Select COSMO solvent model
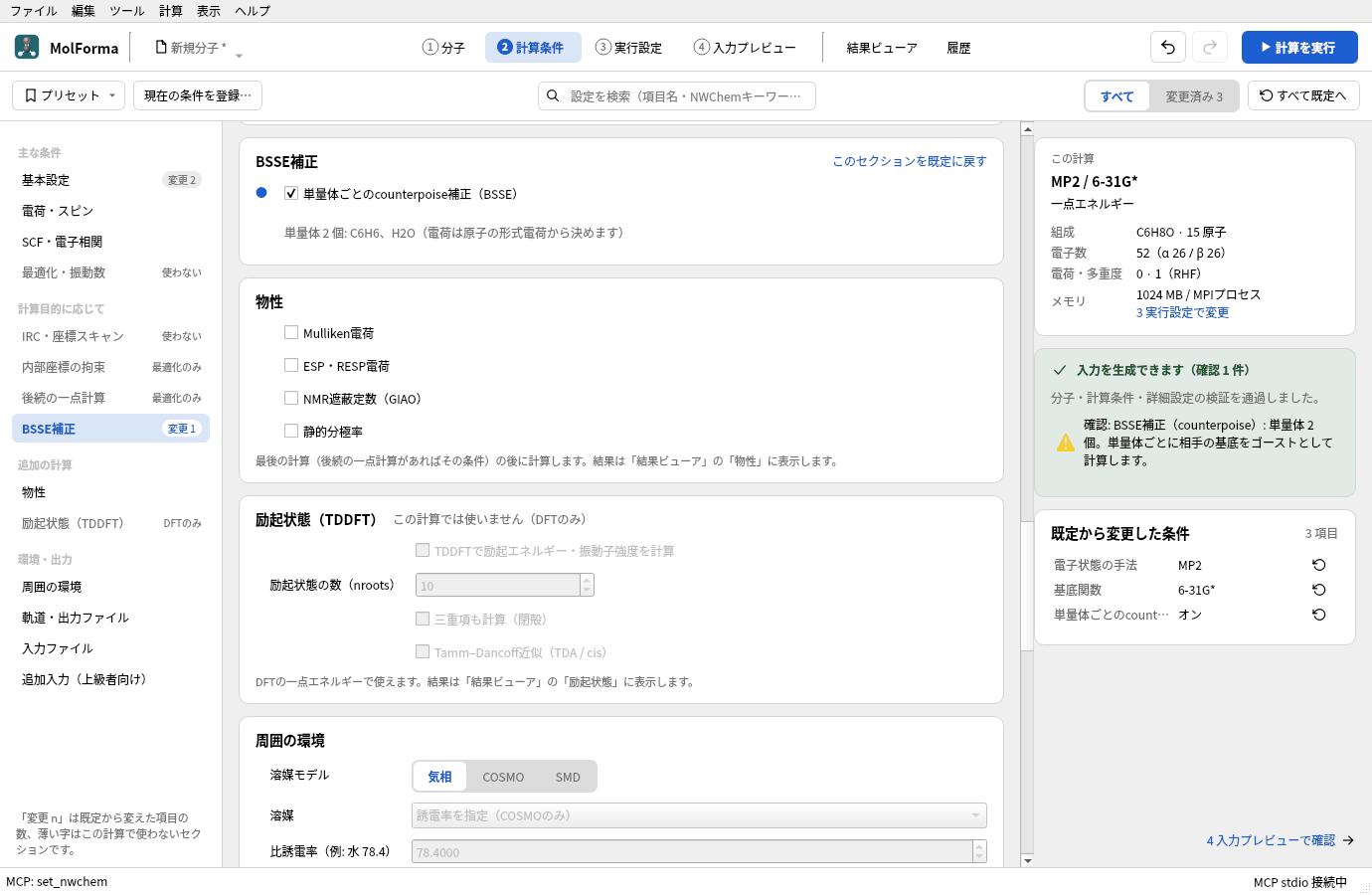1372x895 pixels. [x=503, y=777]
